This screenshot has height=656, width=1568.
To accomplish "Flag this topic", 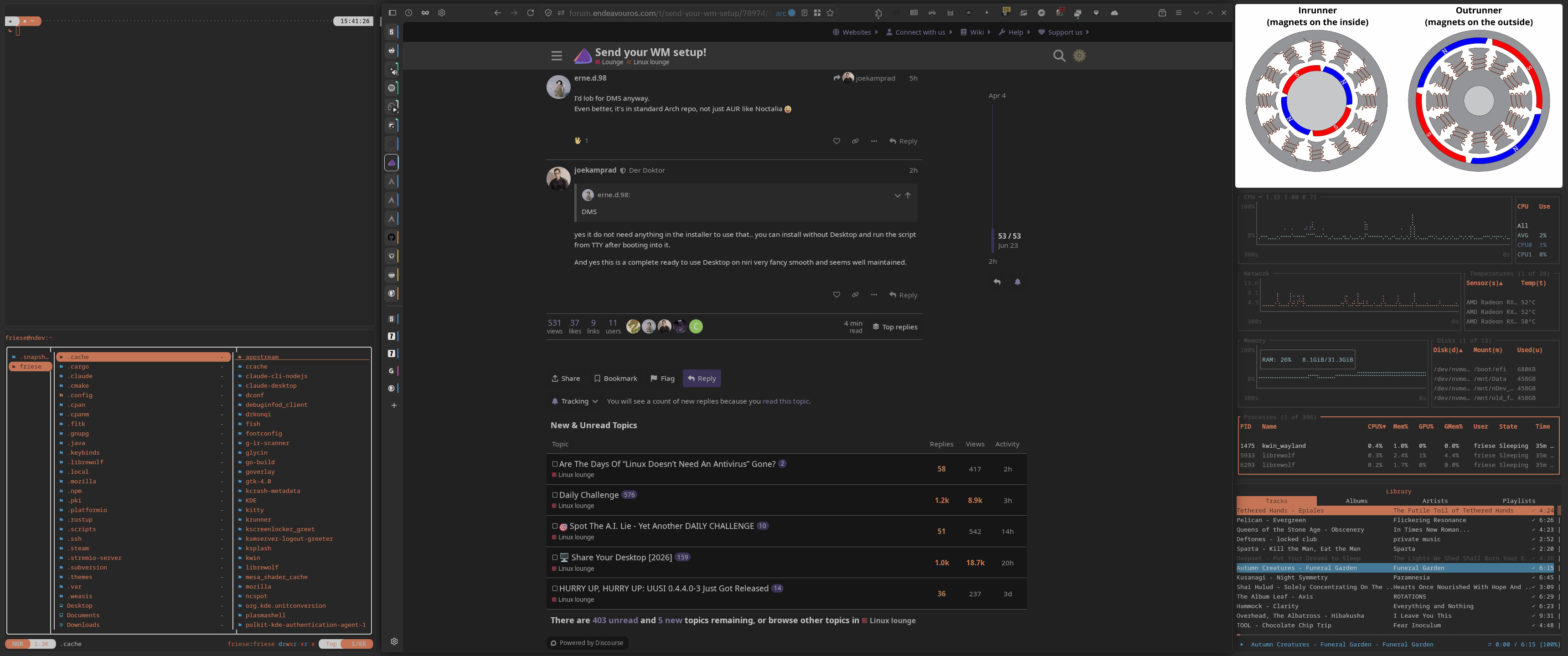I will [662, 379].
